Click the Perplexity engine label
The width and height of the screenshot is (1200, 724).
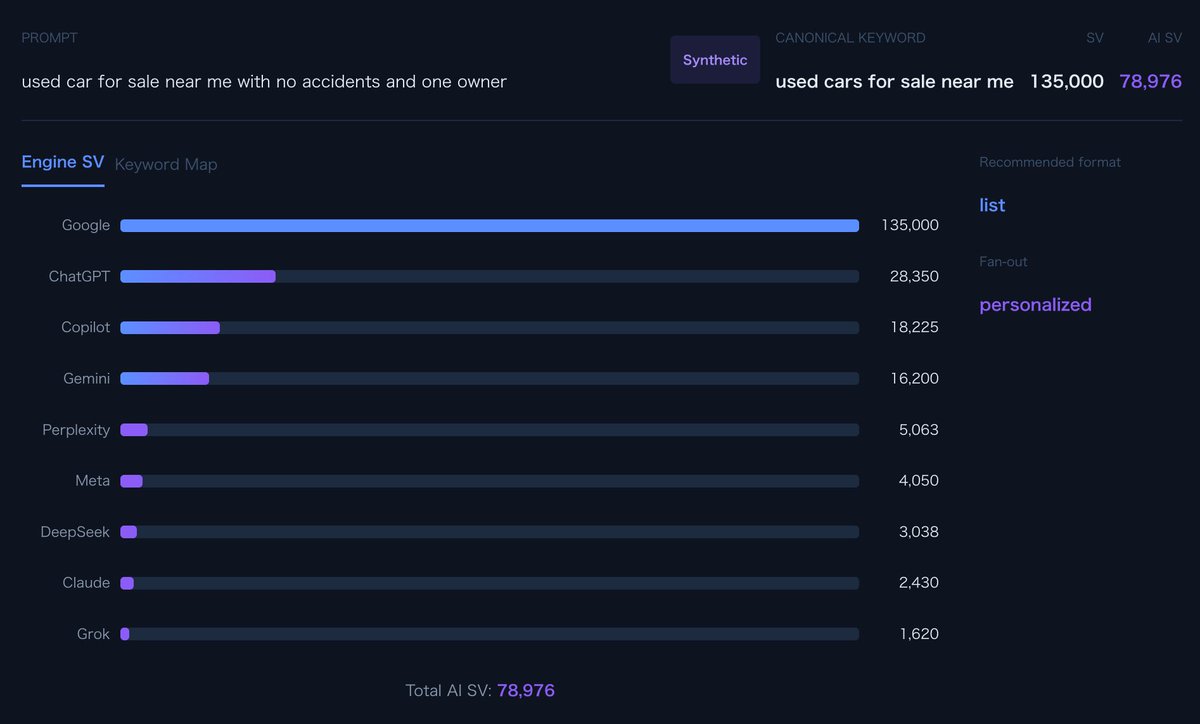tap(76, 430)
